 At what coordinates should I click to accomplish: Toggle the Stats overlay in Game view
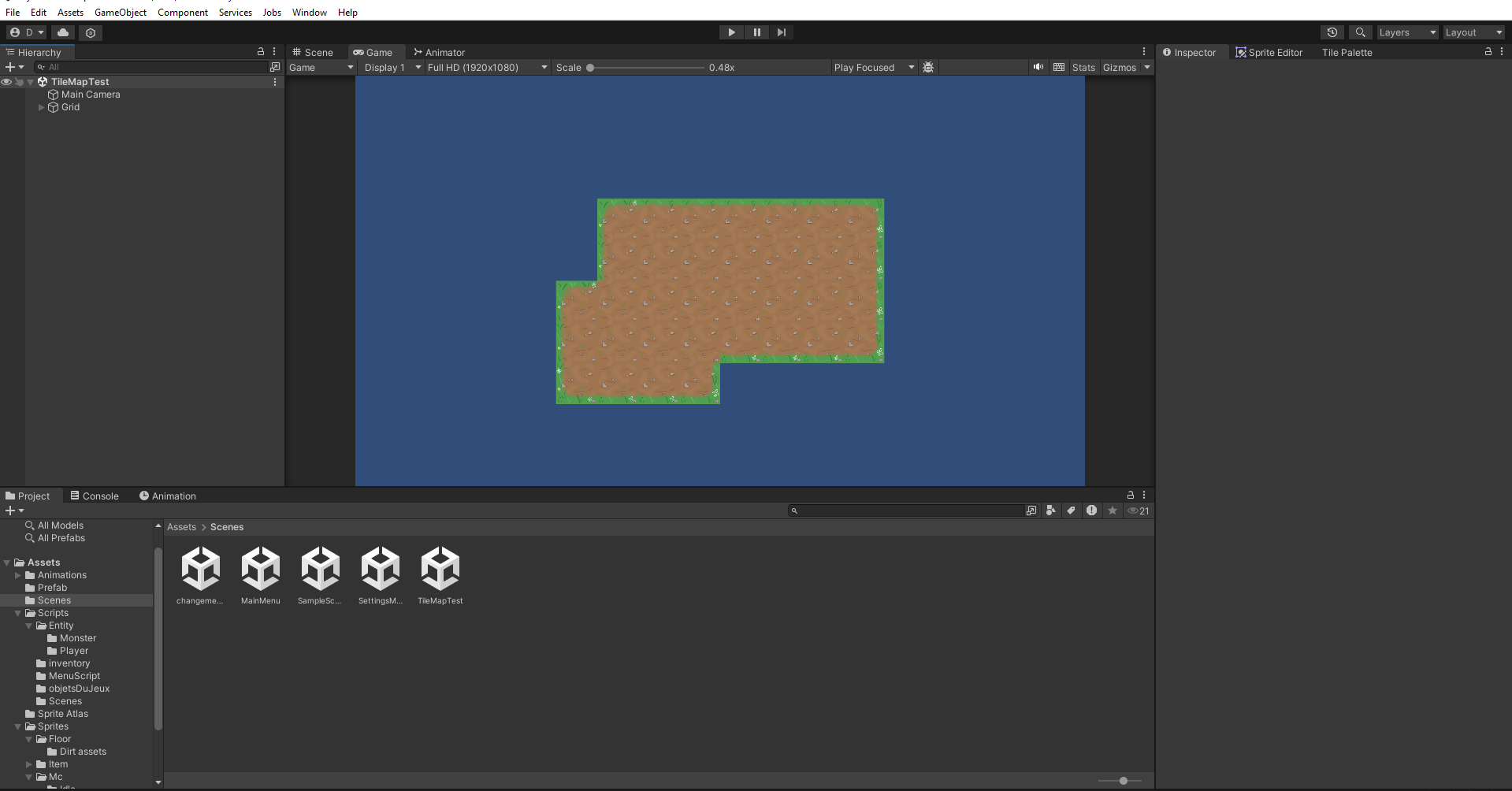click(x=1083, y=68)
